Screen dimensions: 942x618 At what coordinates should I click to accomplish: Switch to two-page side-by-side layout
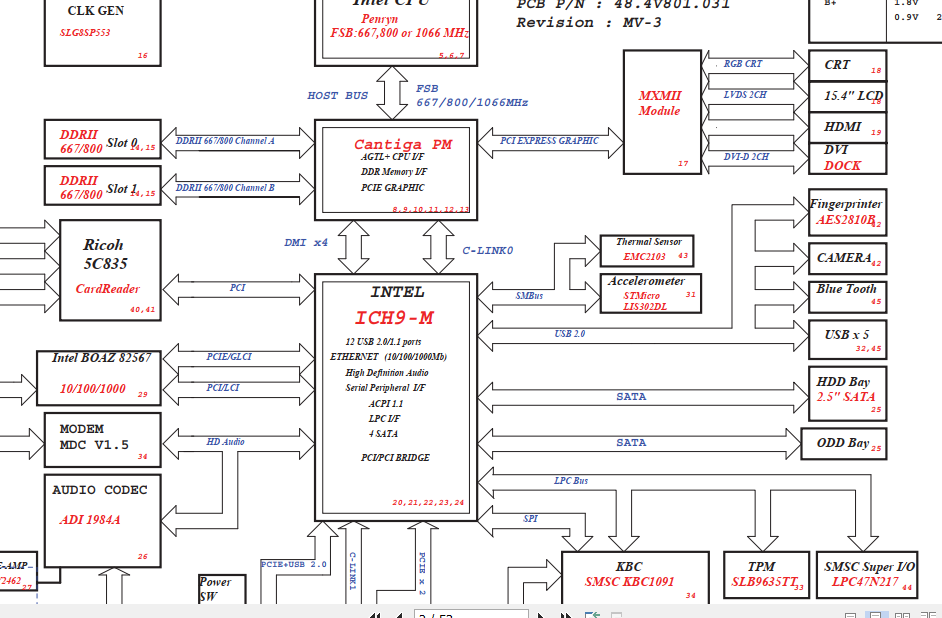(904, 614)
